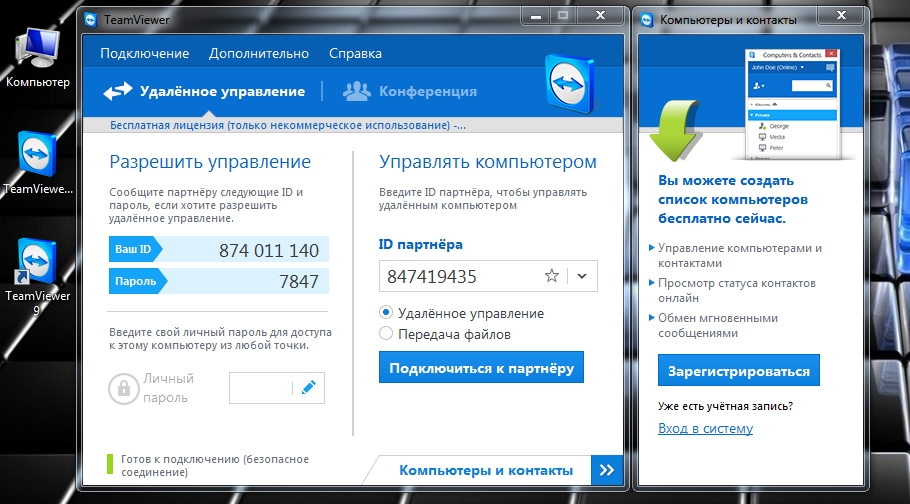Image resolution: width=910 pixels, height=504 pixels.
Task: Click the Зарегистрироваться button
Action: (739, 370)
